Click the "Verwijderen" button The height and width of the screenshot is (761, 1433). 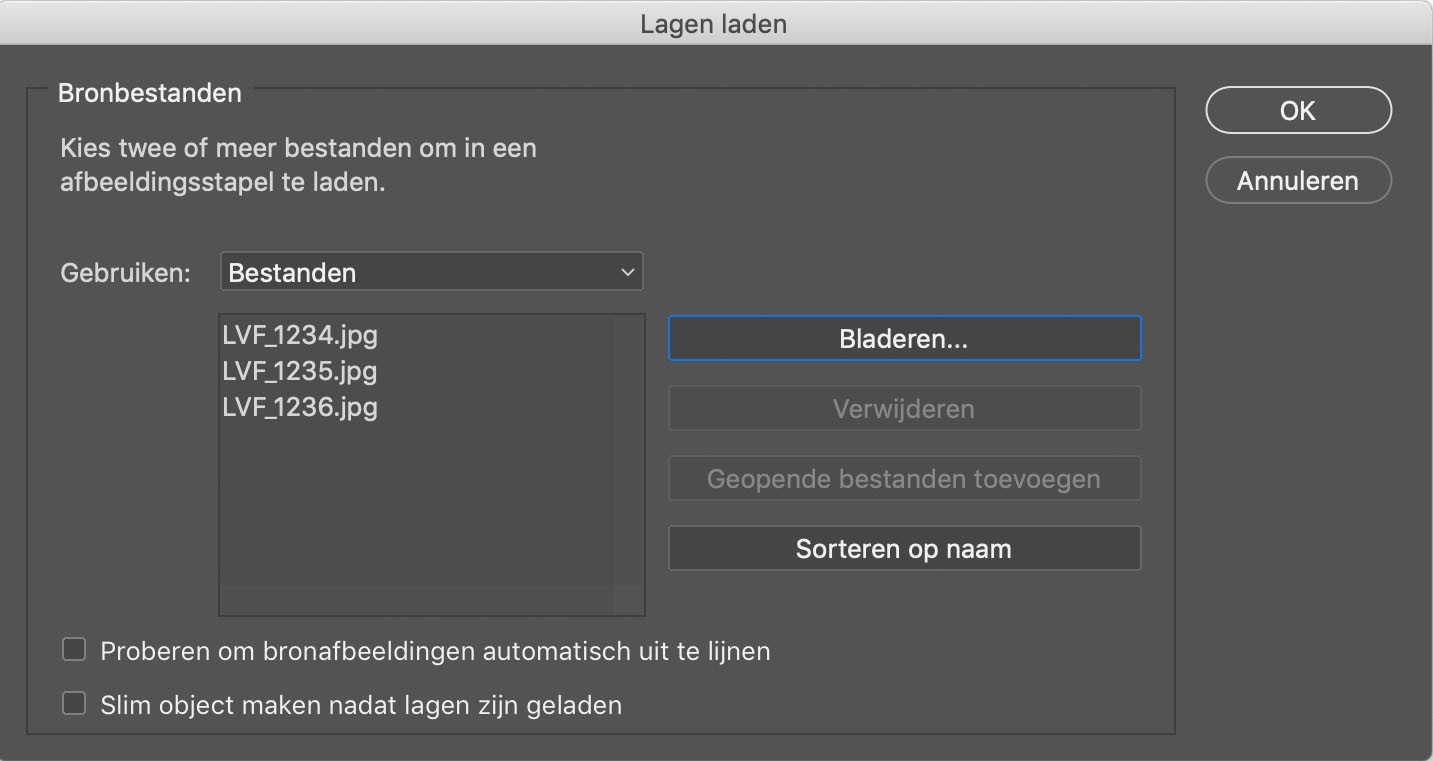pos(903,408)
